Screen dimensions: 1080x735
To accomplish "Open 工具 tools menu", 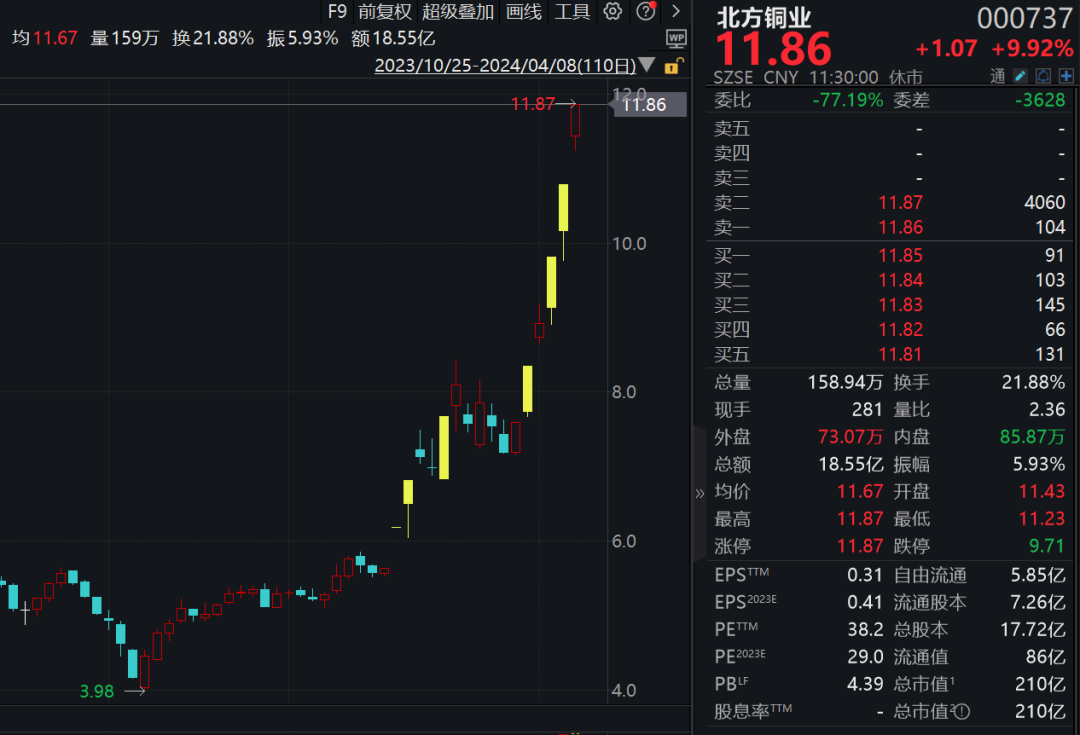I will point(572,12).
